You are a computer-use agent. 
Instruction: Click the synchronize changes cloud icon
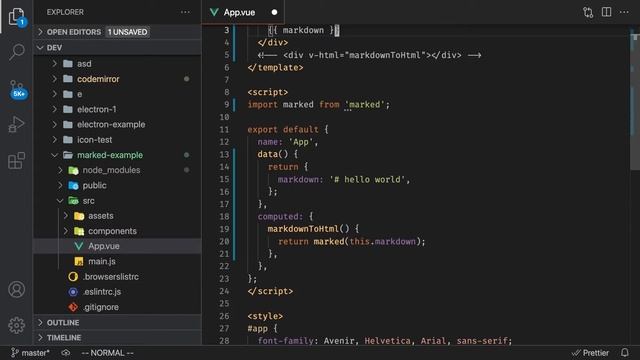[x=65, y=353]
